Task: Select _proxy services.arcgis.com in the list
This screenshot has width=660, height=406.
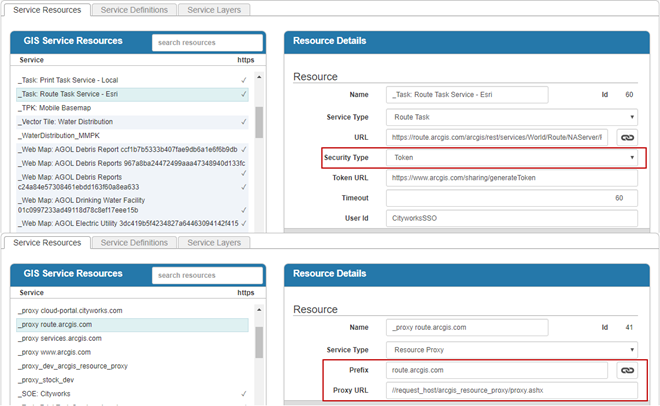Action: (67, 339)
